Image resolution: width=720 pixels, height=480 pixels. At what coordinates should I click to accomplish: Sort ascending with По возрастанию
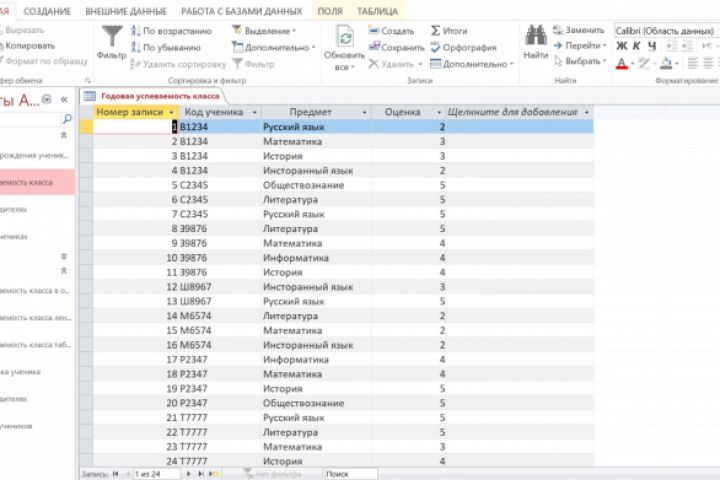point(171,31)
